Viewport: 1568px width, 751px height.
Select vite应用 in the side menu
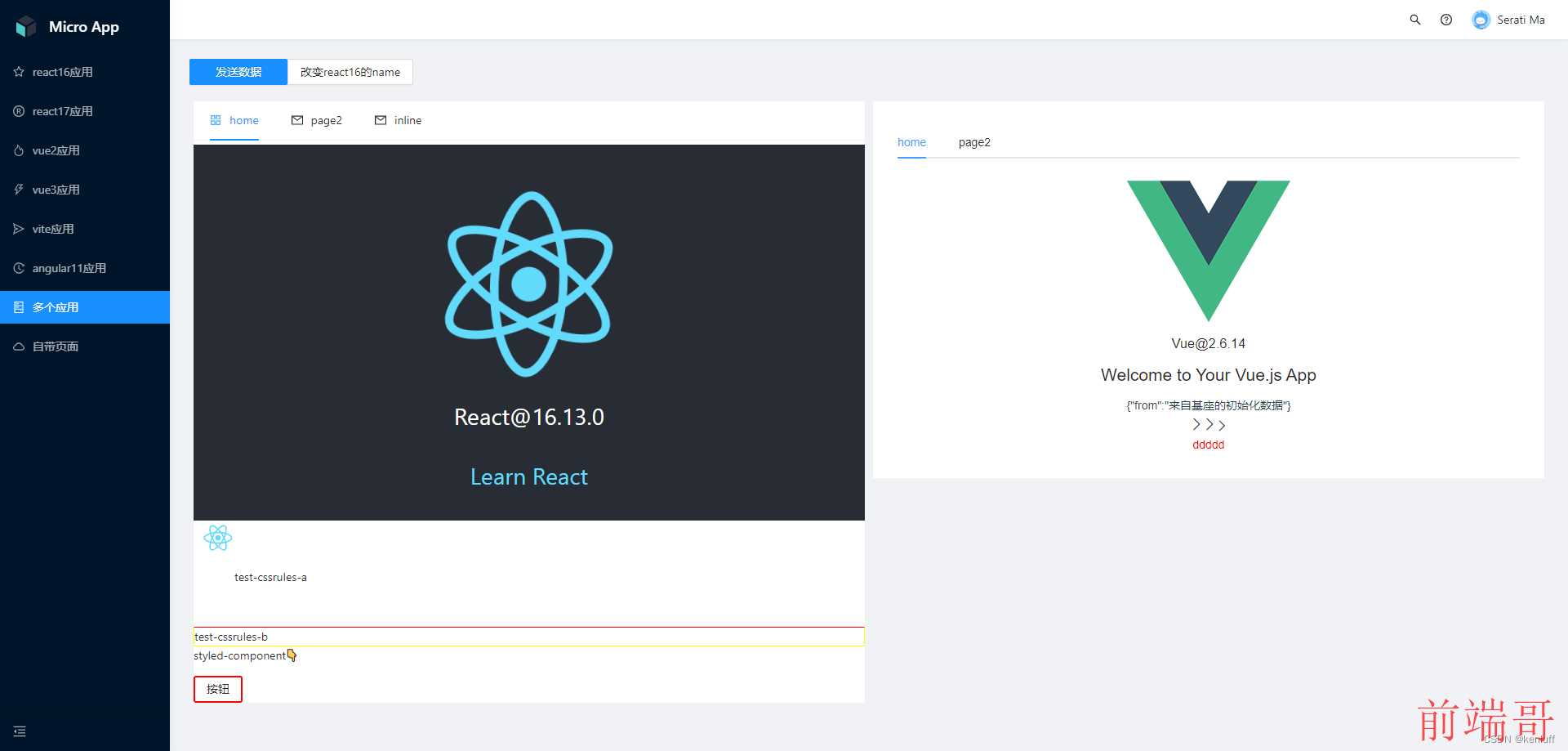pyautogui.click(x=85, y=229)
